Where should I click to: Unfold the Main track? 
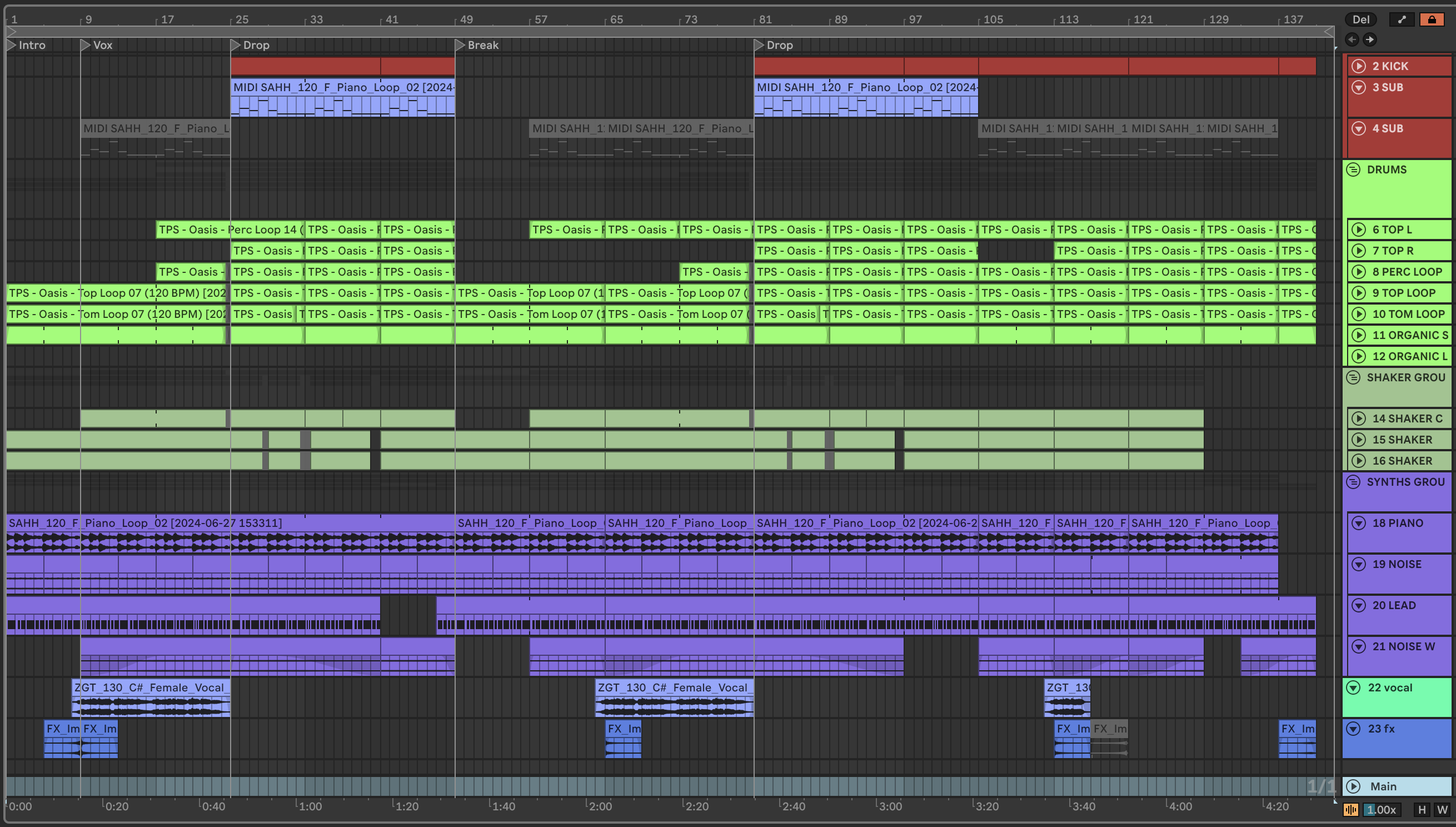[x=1353, y=786]
